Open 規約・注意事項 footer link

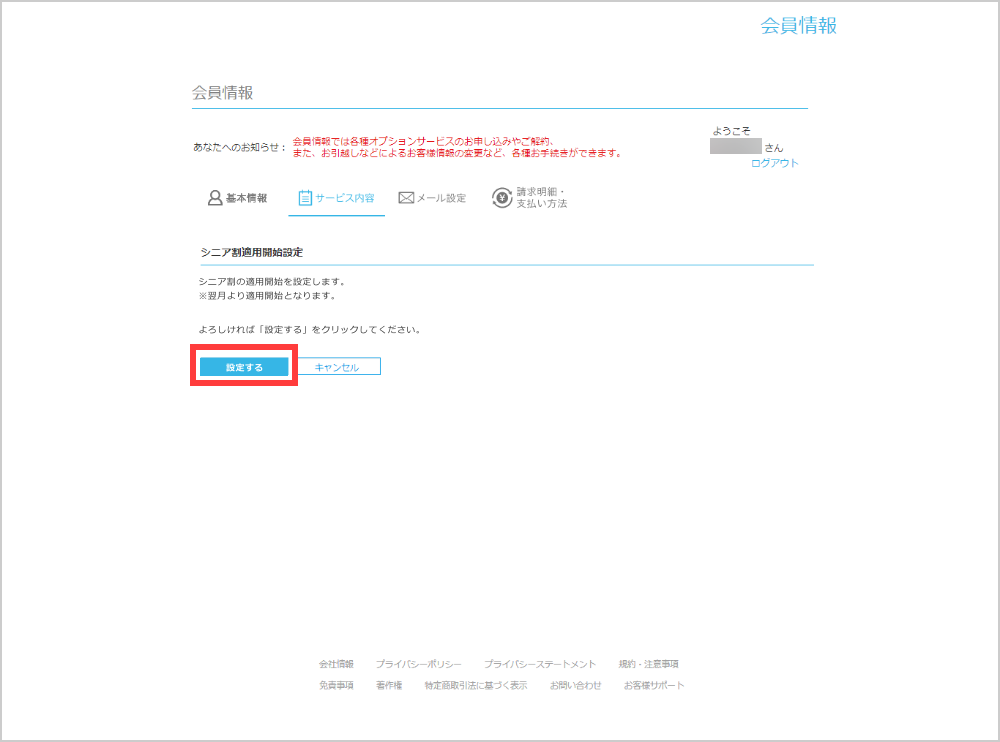648,664
